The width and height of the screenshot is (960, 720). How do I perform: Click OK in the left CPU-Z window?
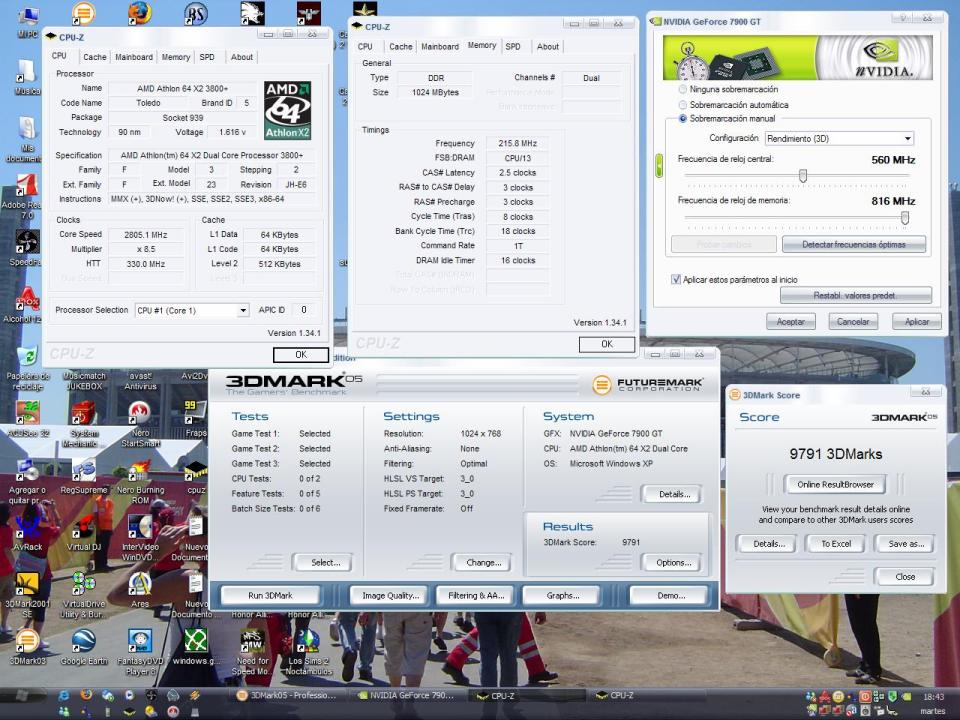click(x=301, y=354)
